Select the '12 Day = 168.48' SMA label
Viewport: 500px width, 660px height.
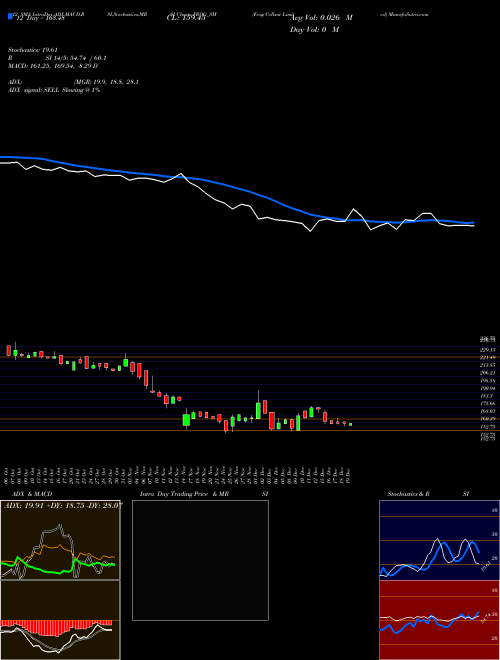click(40, 18)
